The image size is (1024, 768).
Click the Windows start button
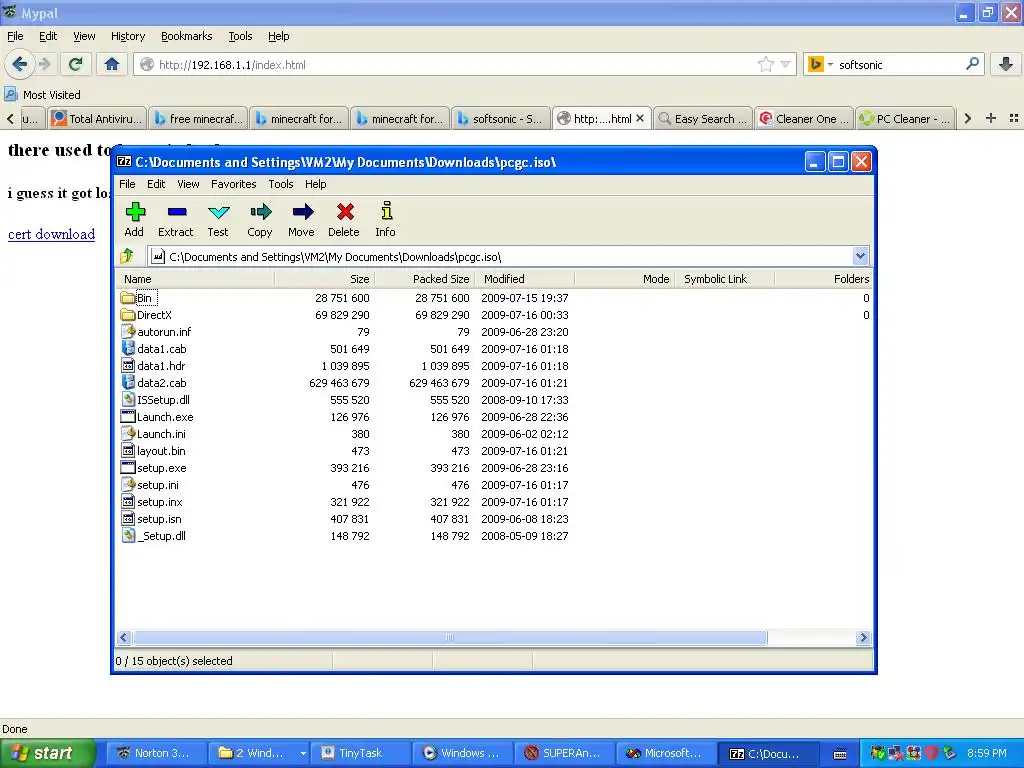(x=47, y=753)
